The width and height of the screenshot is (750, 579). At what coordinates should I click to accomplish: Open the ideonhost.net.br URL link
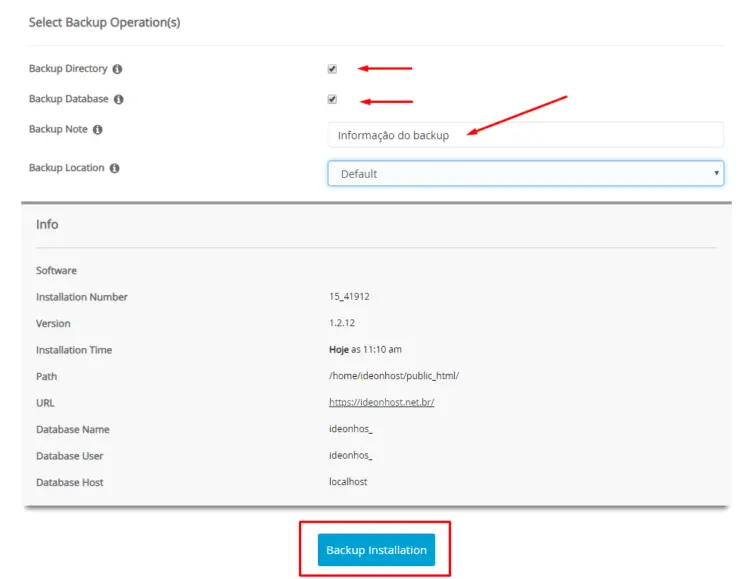pyautogui.click(x=381, y=403)
